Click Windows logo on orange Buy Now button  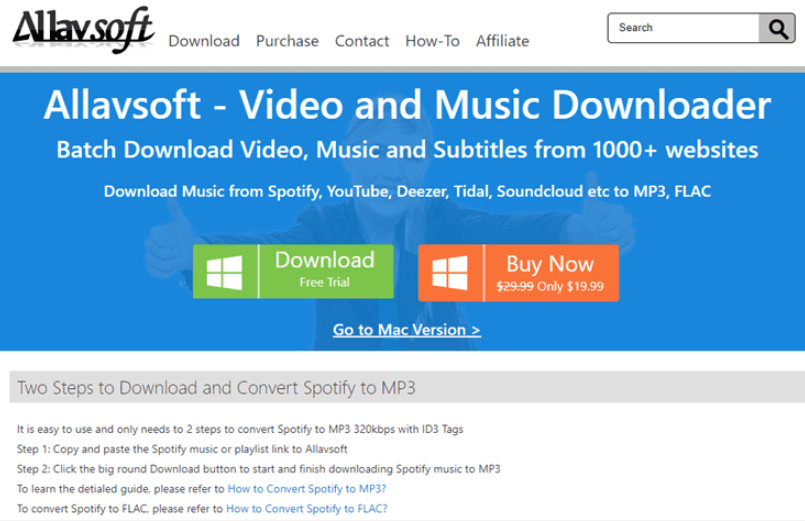450,272
